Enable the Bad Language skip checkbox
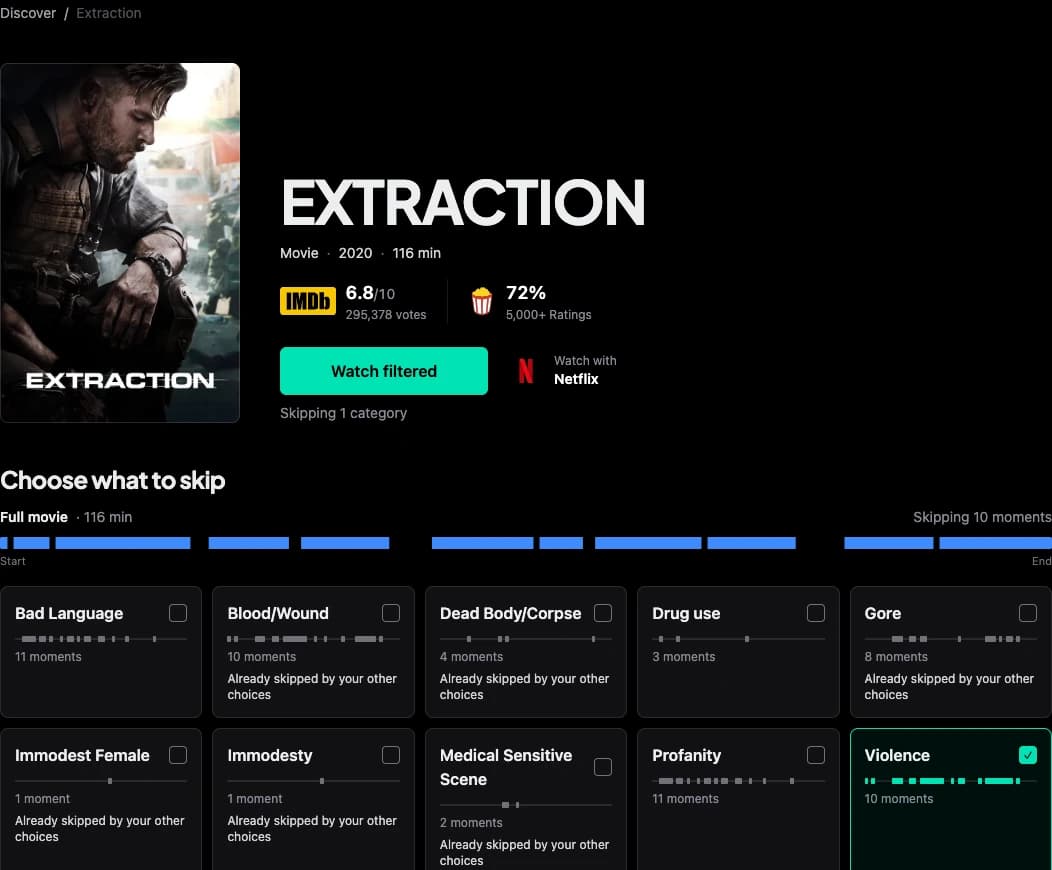This screenshot has width=1052, height=870. (x=178, y=613)
